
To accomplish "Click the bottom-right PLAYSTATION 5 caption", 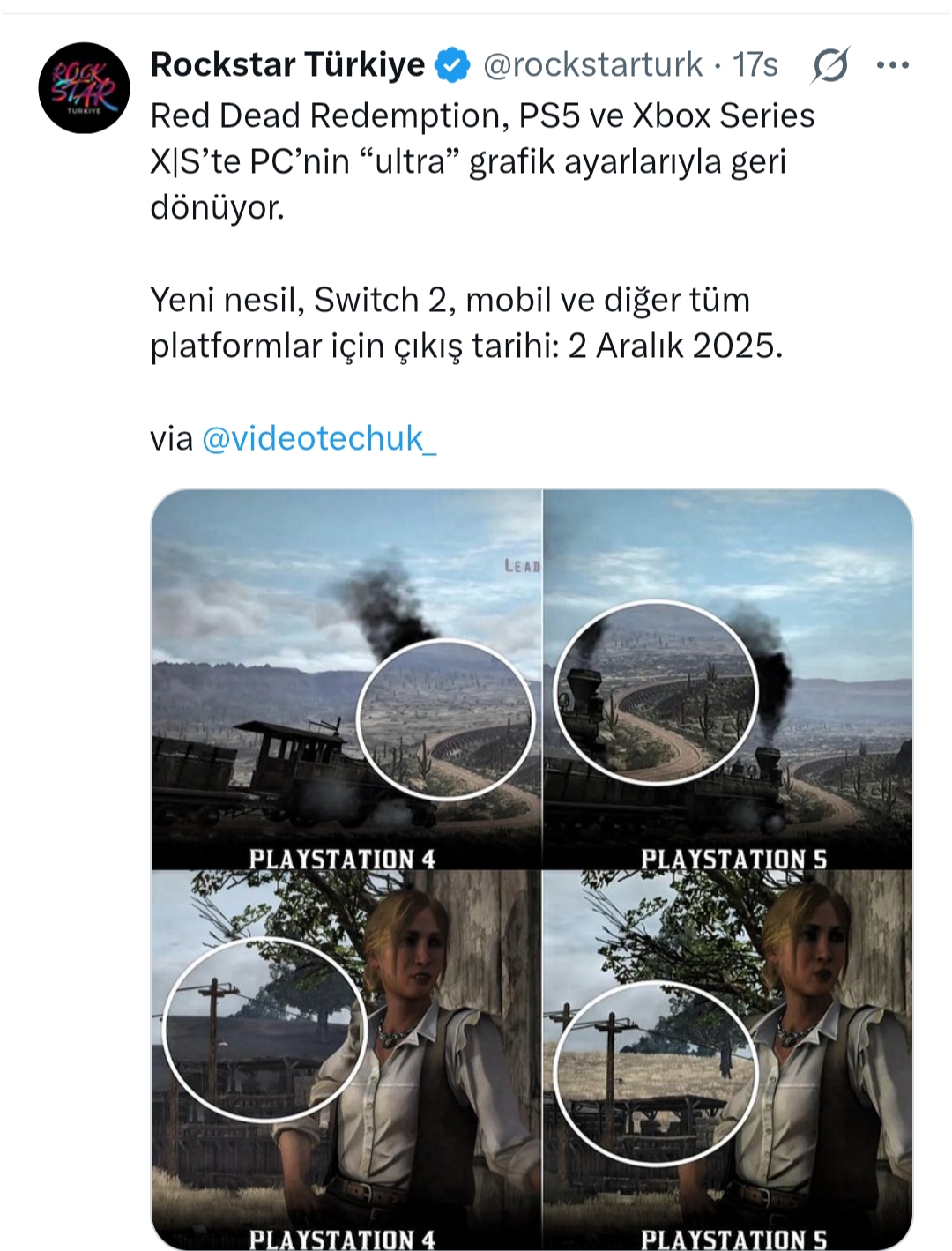I will (x=734, y=1239).
